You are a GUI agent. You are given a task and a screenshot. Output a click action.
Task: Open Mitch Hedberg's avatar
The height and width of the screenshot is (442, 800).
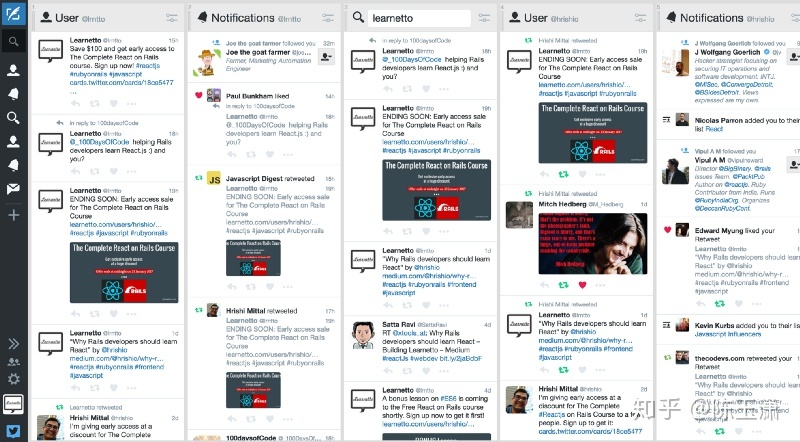(x=519, y=215)
